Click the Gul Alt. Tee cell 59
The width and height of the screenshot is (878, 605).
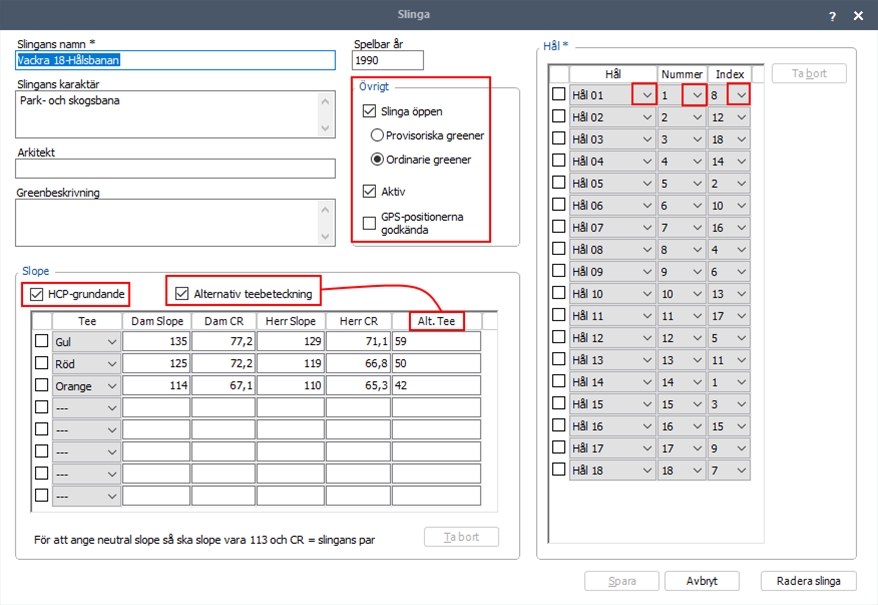coord(436,341)
